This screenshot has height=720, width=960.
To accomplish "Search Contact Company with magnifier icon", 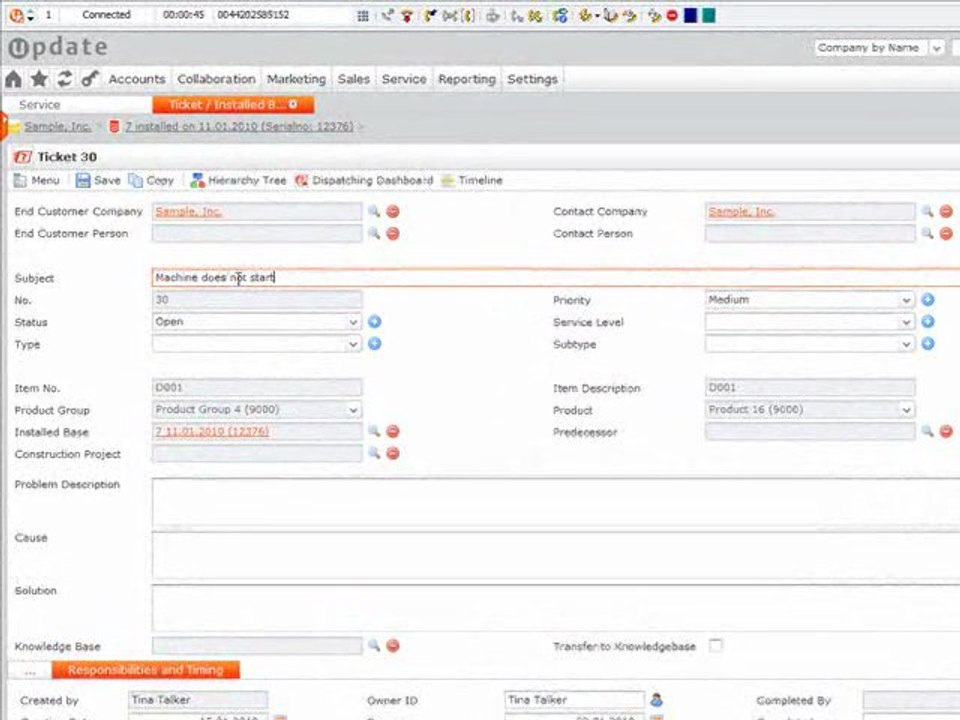I will [928, 211].
